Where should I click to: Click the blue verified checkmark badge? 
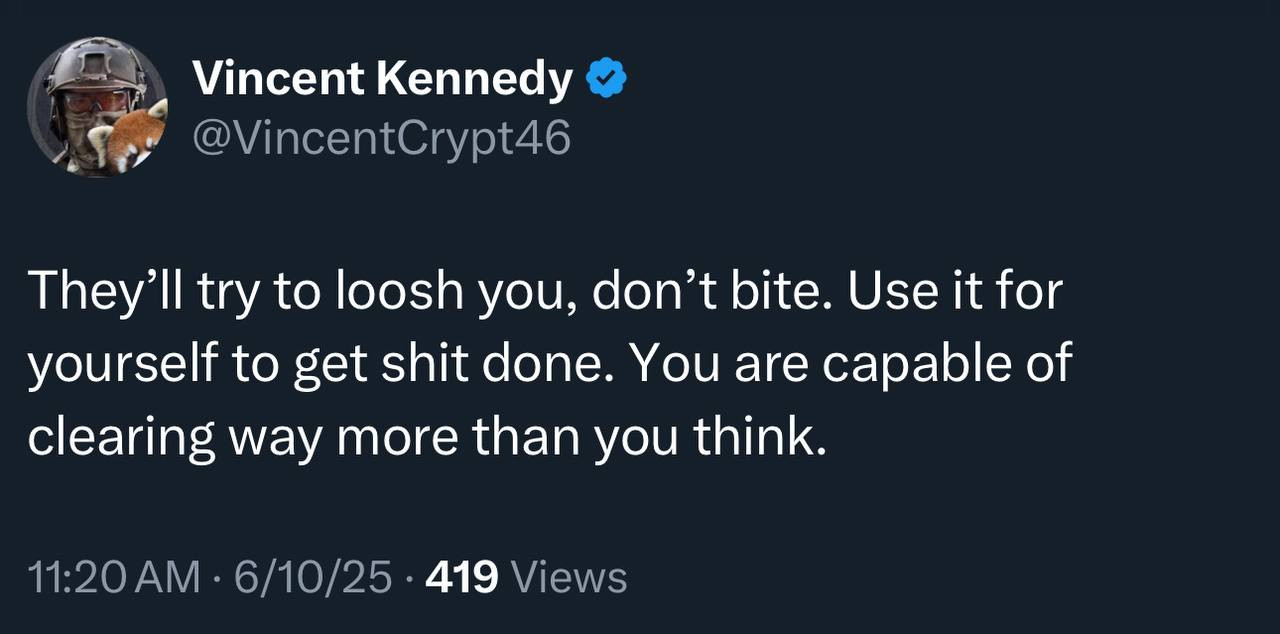(x=606, y=79)
